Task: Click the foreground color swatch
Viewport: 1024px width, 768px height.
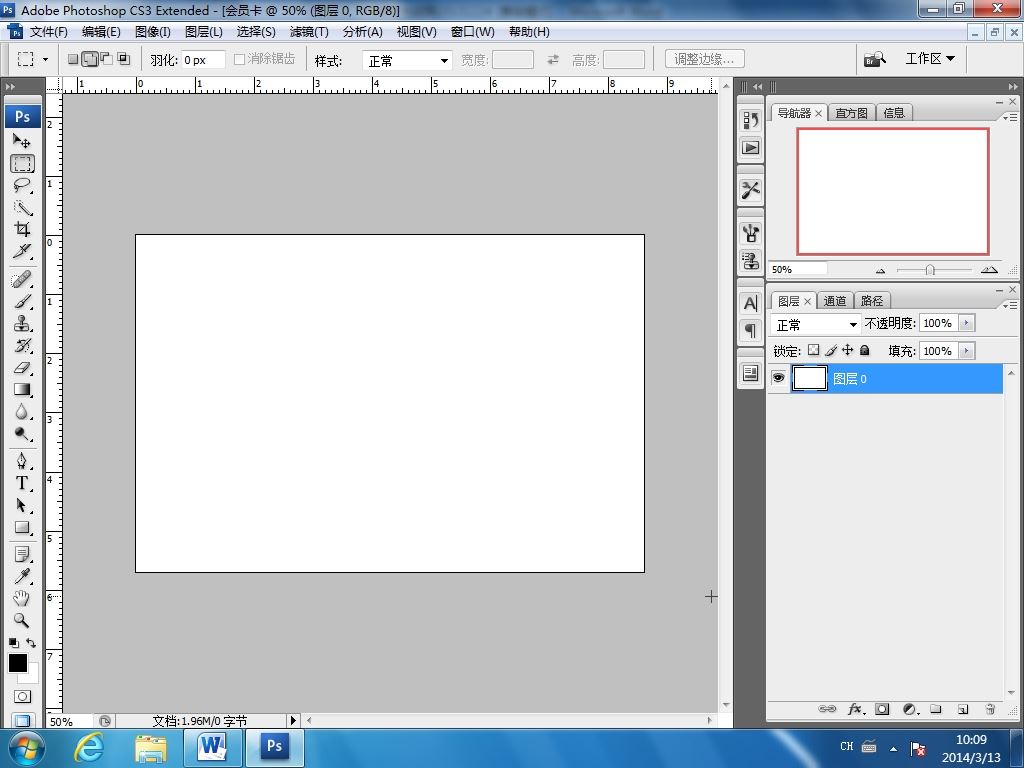Action: [x=18, y=663]
